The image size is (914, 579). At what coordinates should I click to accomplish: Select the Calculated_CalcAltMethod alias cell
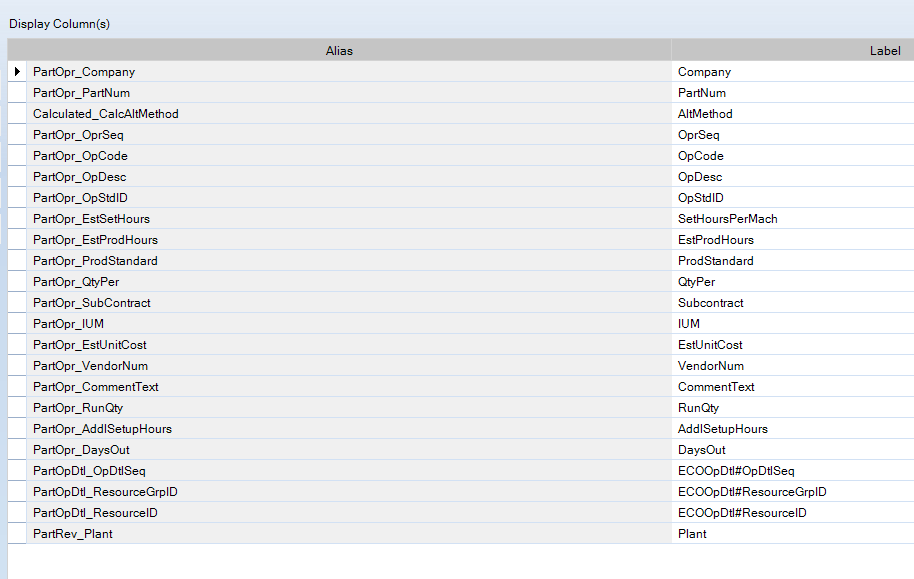tap(349, 114)
